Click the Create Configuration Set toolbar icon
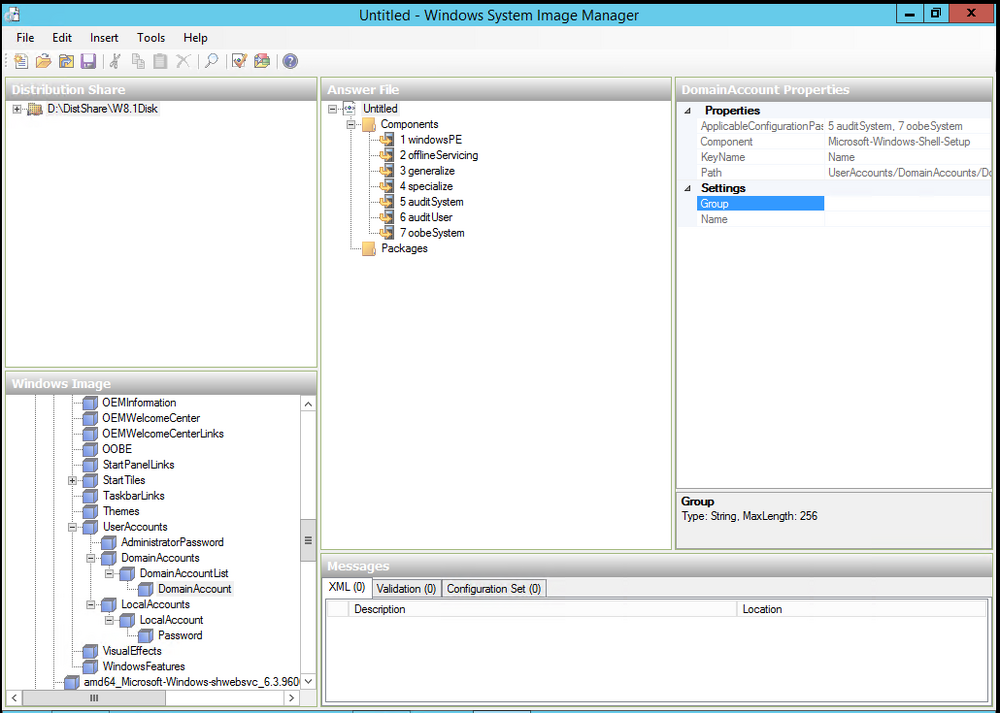The height and width of the screenshot is (713, 1000). pyautogui.click(x=262, y=61)
